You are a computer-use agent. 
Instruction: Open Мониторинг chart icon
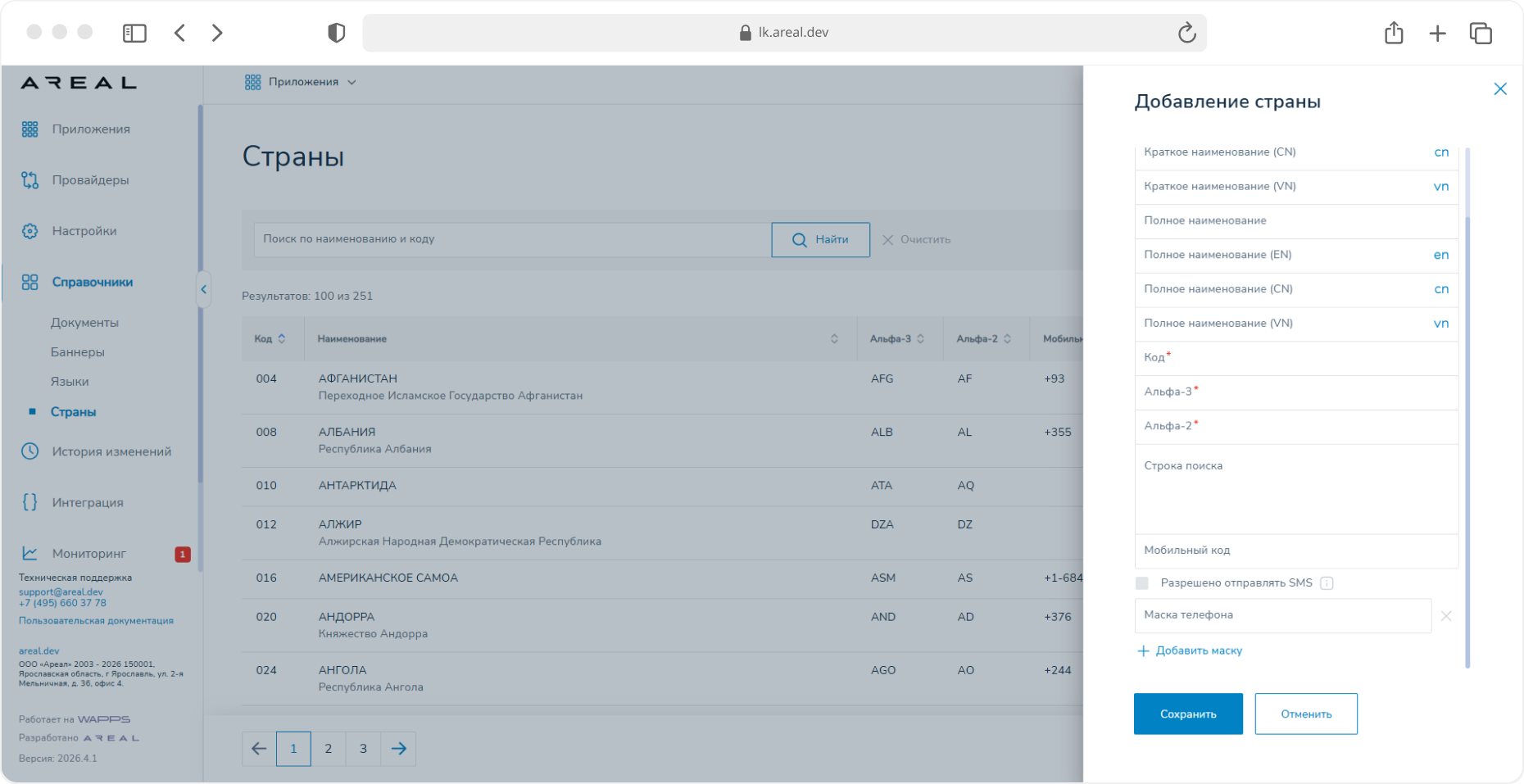tap(30, 554)
